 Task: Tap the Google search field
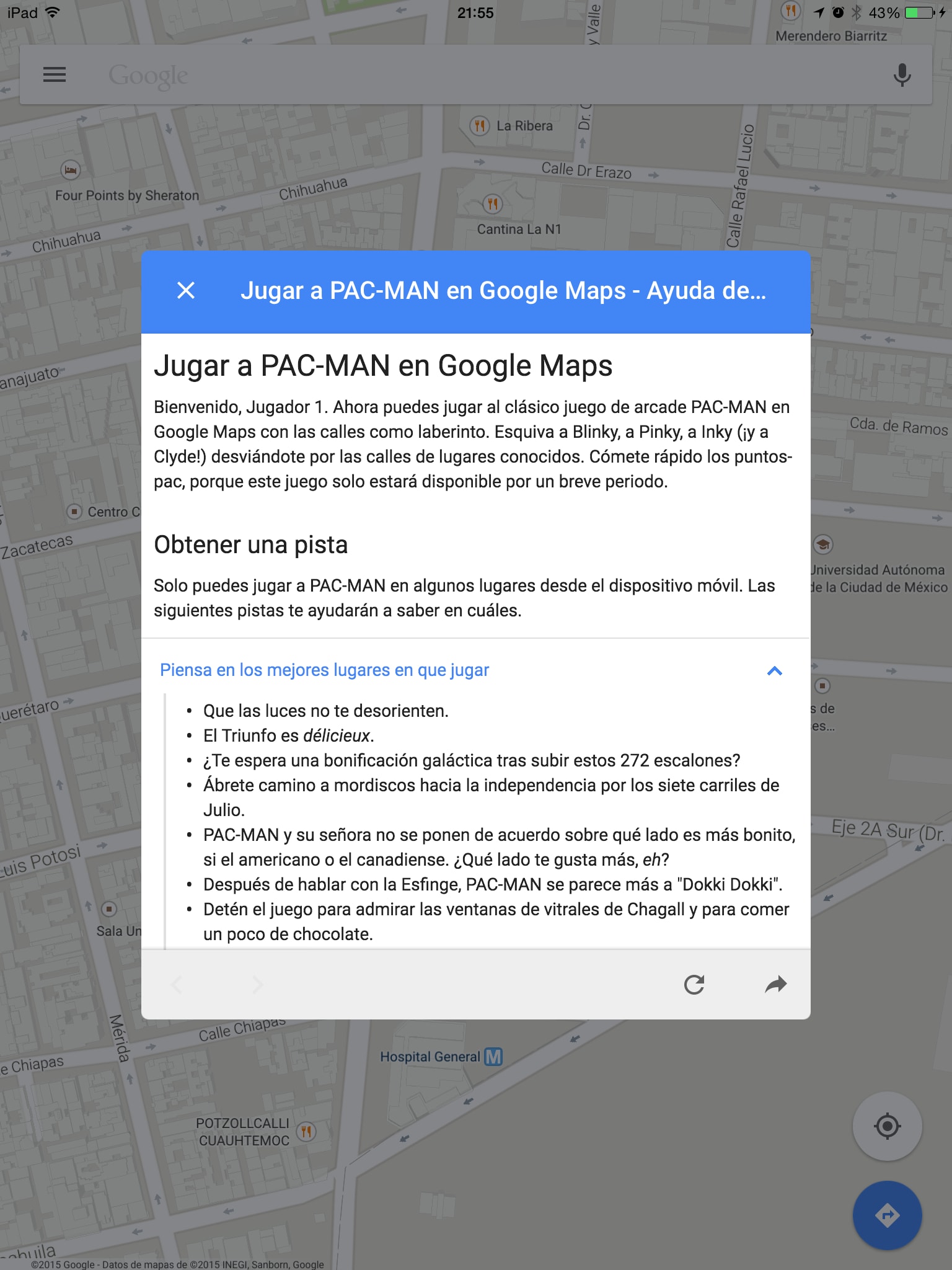click(476, 75)
